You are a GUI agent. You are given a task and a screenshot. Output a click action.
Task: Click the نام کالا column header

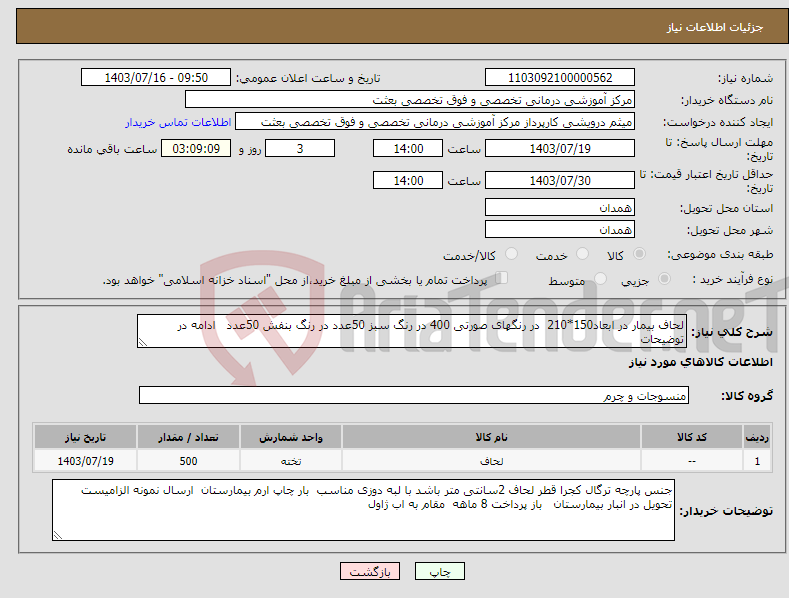tap(491, 437)
